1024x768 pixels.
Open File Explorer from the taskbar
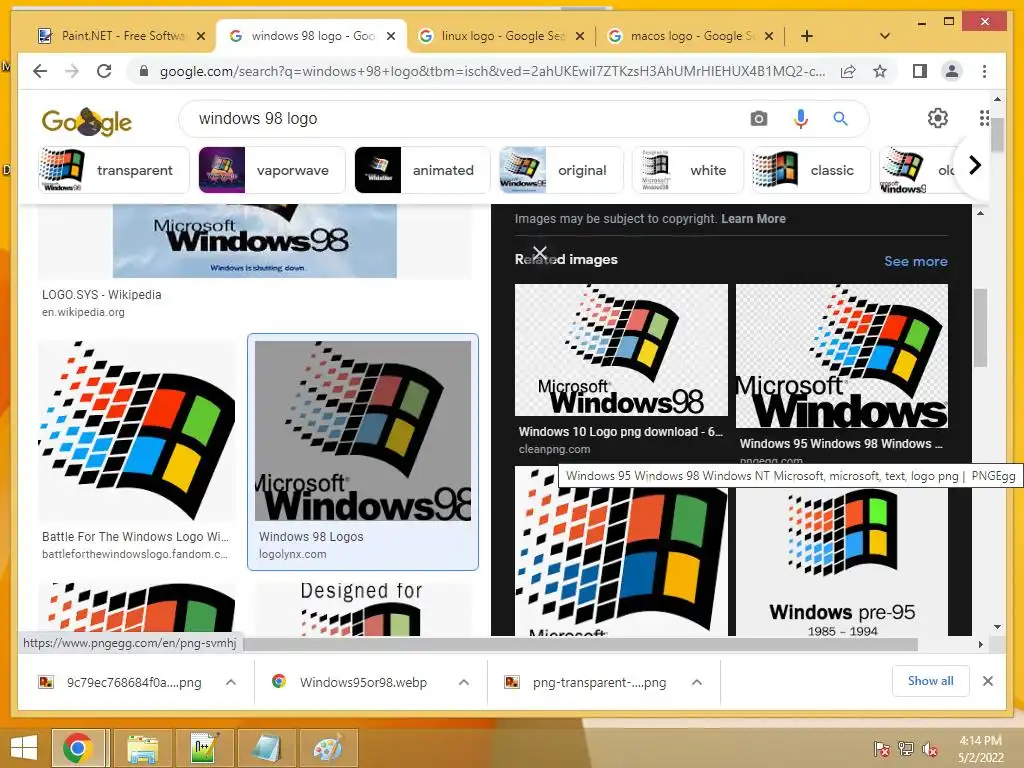point(142,748)
